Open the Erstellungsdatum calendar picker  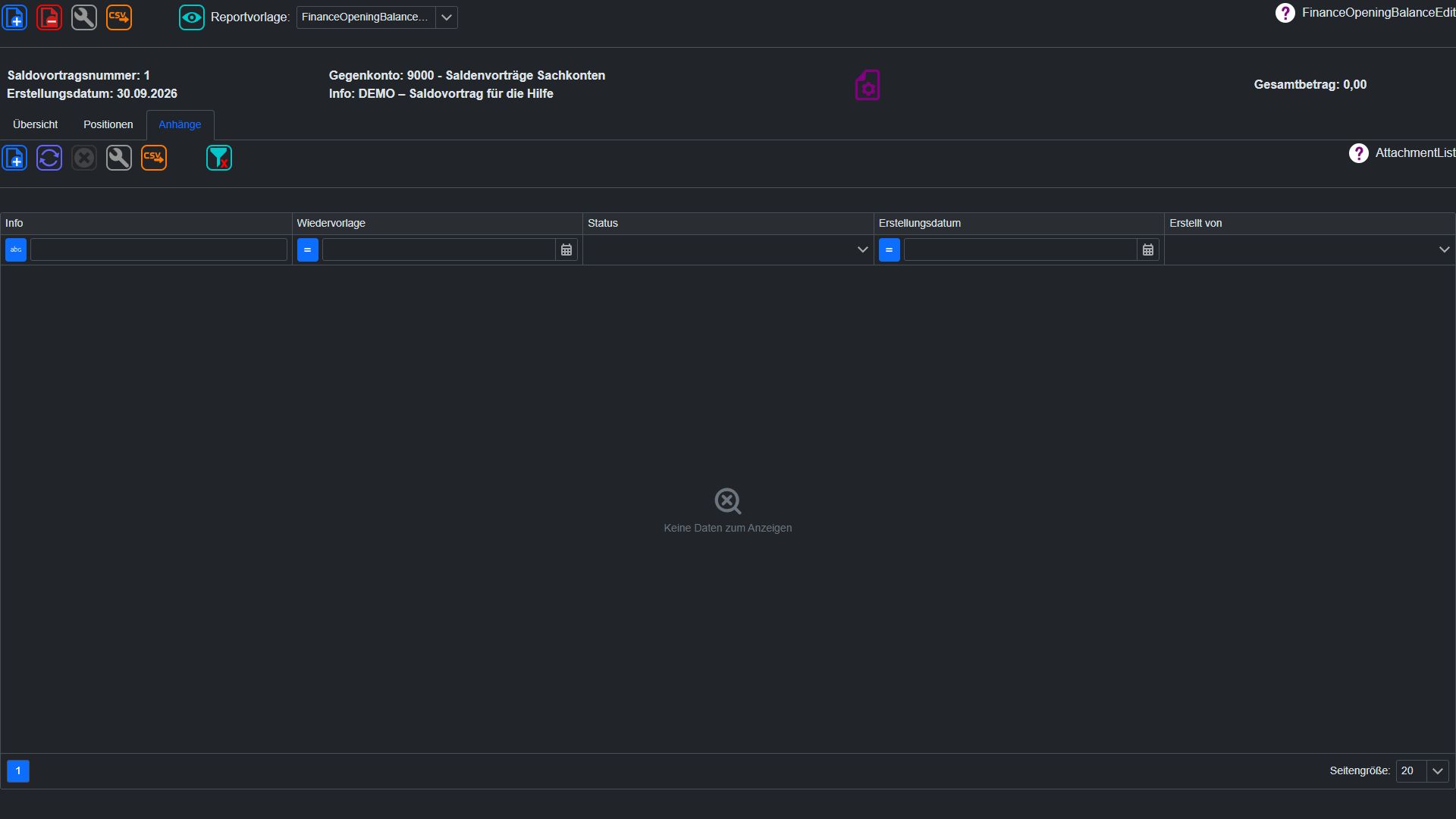(x=1148, y=249)
